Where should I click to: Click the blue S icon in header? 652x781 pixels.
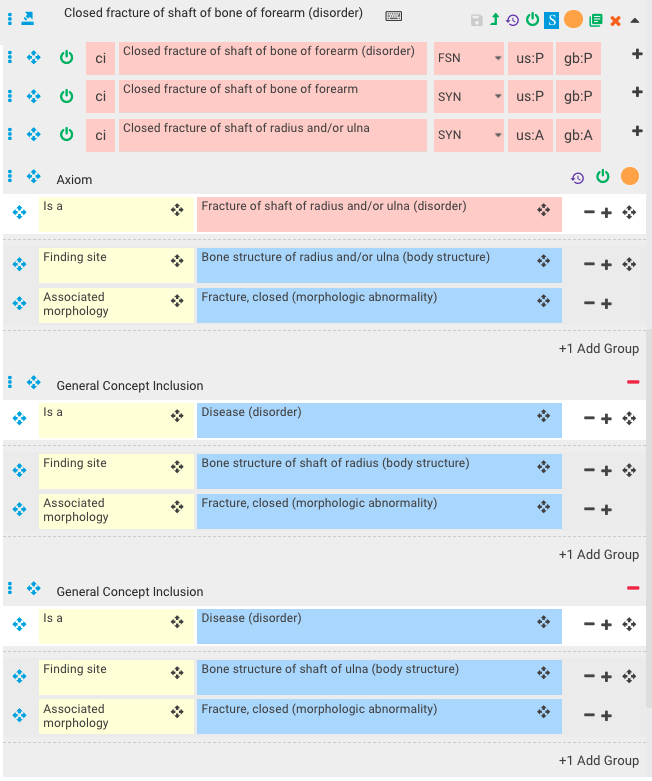551,20
